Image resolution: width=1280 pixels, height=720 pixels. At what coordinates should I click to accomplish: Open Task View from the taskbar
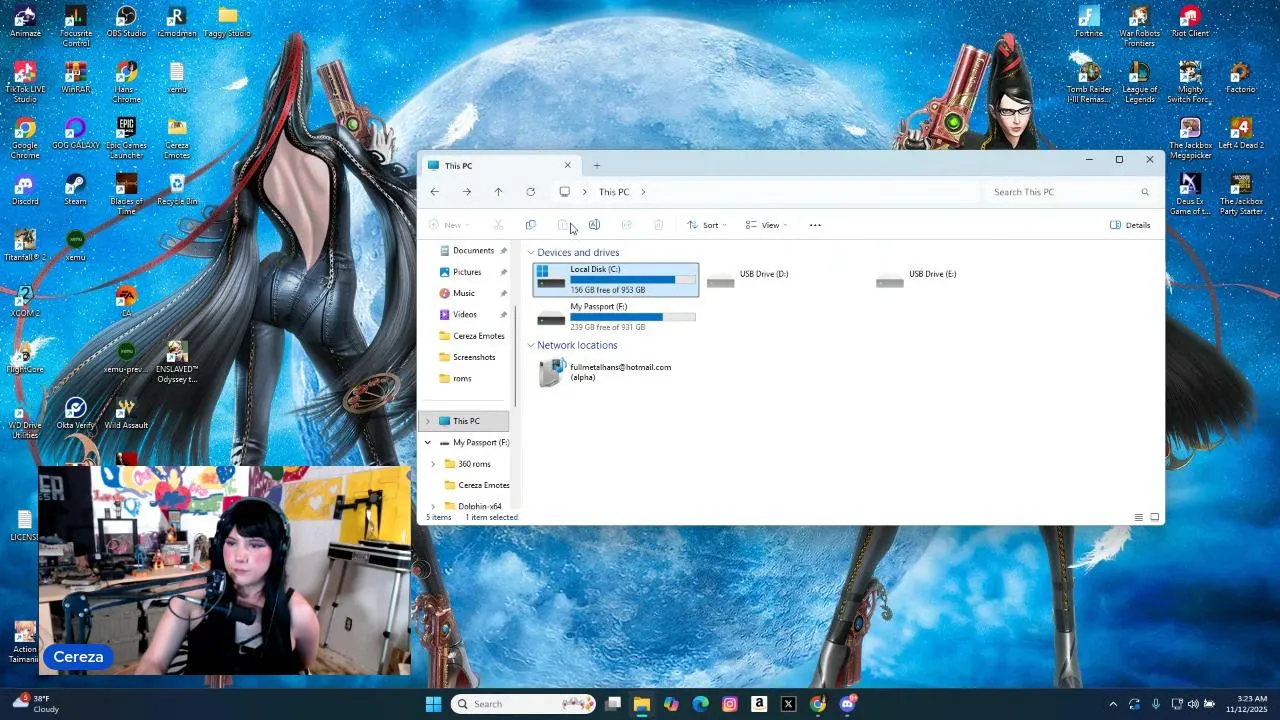point(613,704)
